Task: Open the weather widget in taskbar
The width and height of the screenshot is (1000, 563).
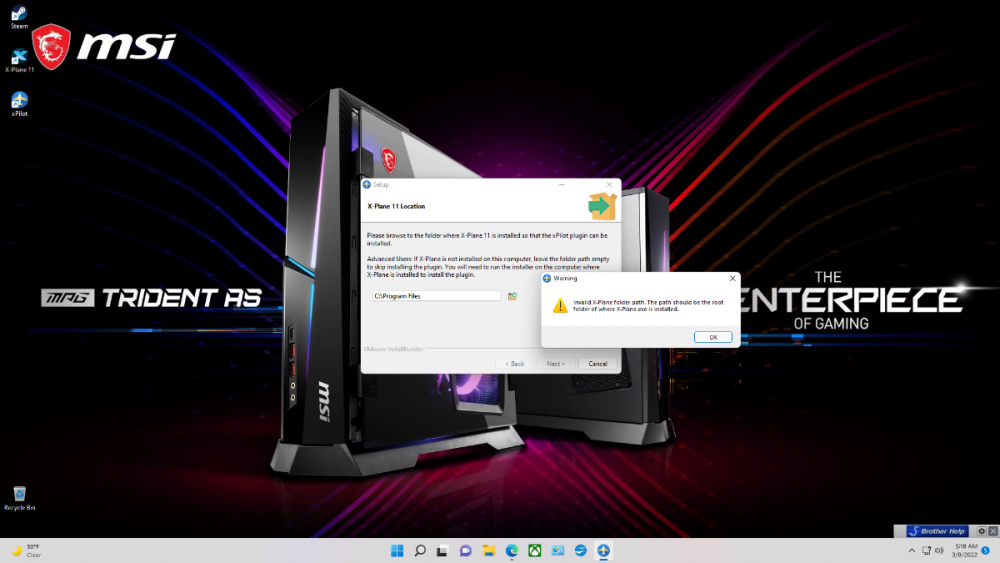Action: (27, 551)
